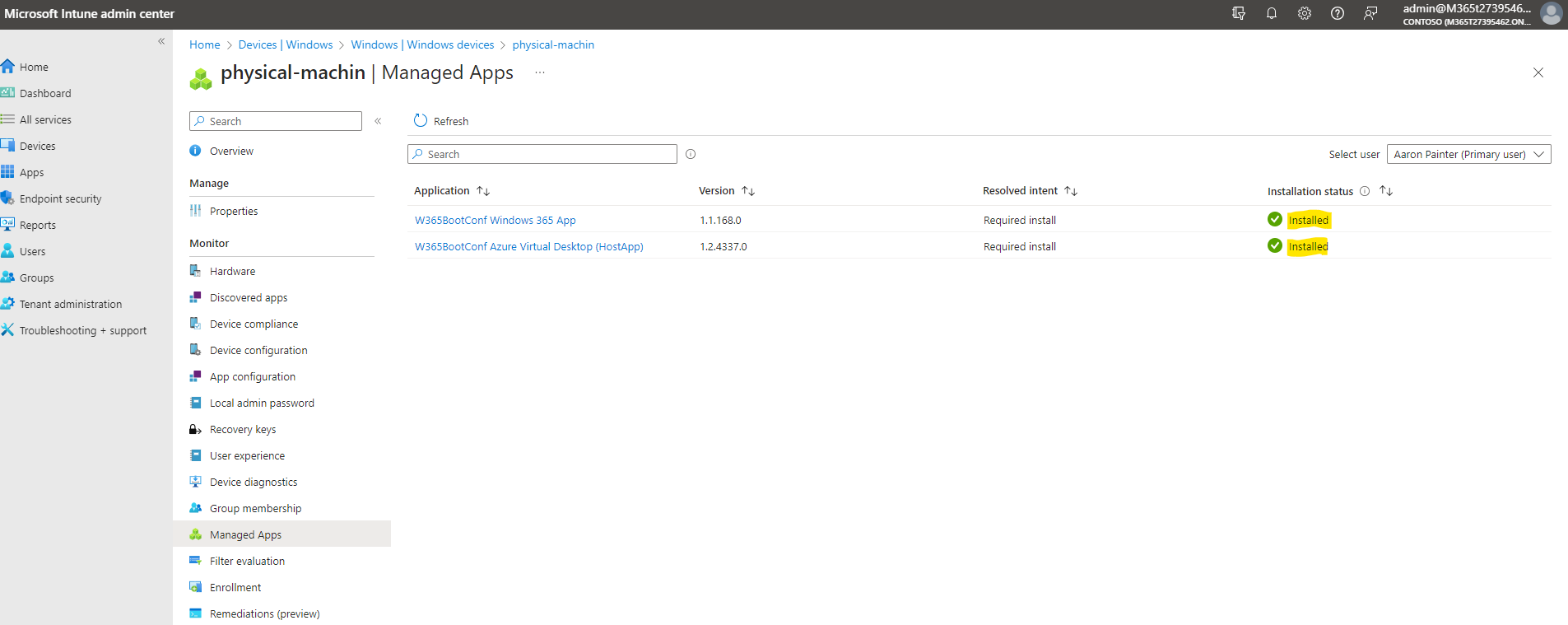The image size is (1568, 625).
Task: Click the Microsoft Intune admin center title
Action: coord(89,13)
